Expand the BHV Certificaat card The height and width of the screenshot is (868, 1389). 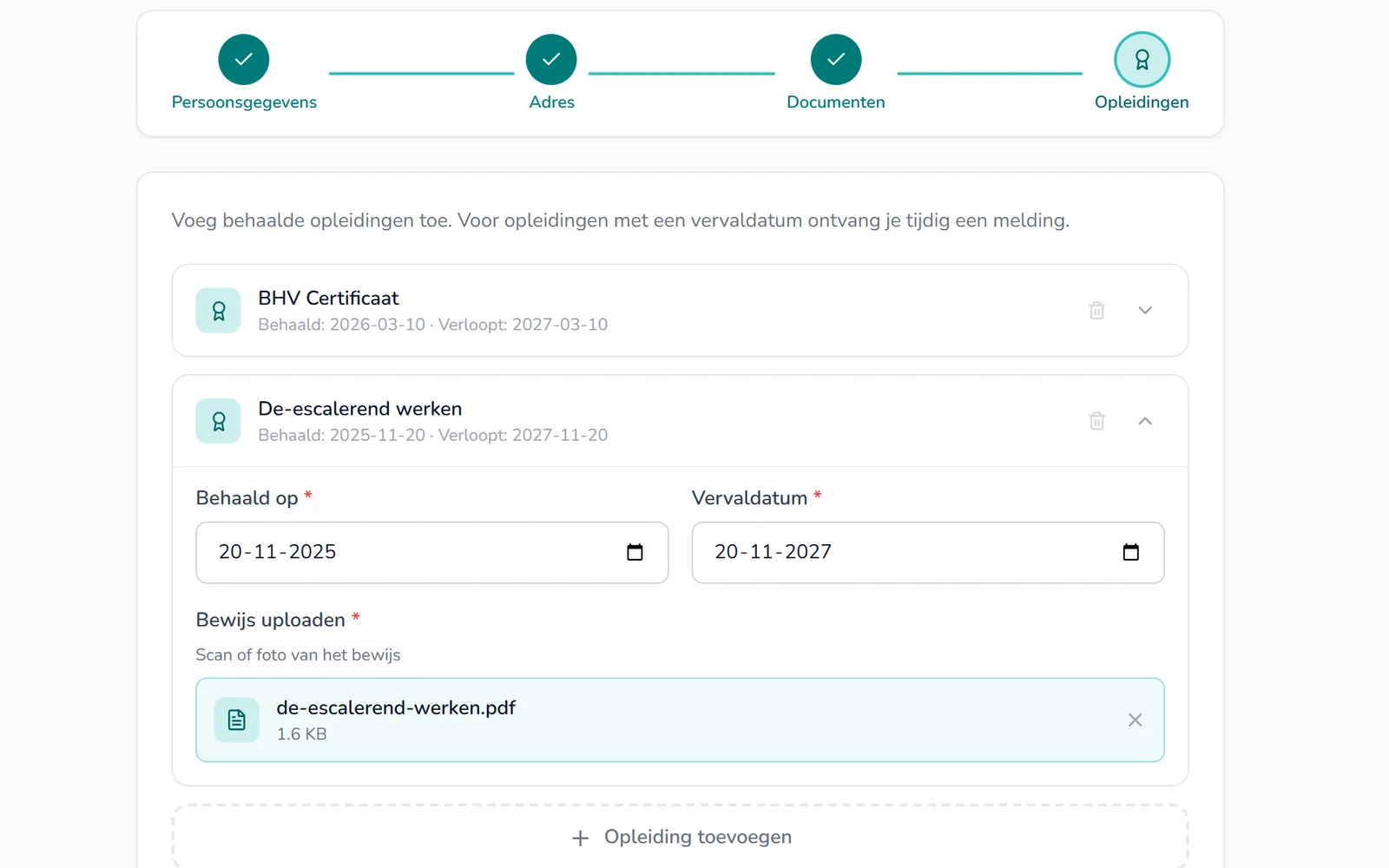click(x=1145, y=311)
